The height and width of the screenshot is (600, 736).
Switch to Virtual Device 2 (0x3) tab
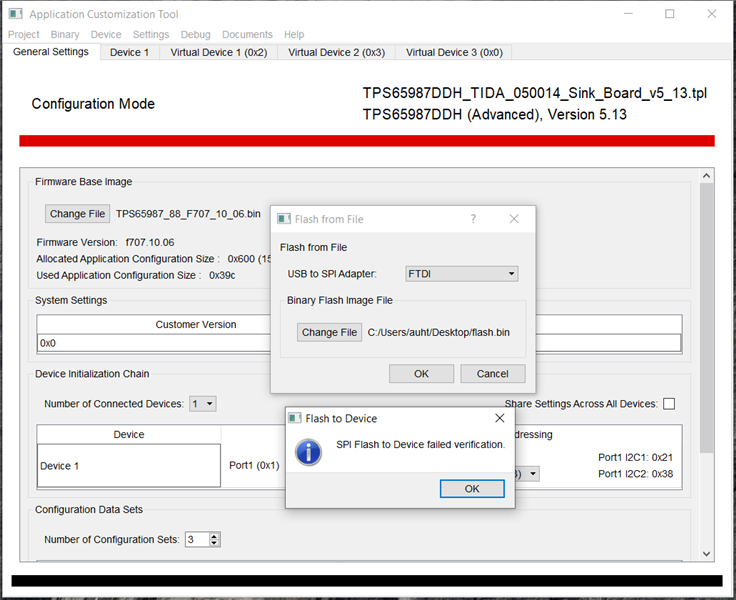pyautogui.click(x=337, y=52)
